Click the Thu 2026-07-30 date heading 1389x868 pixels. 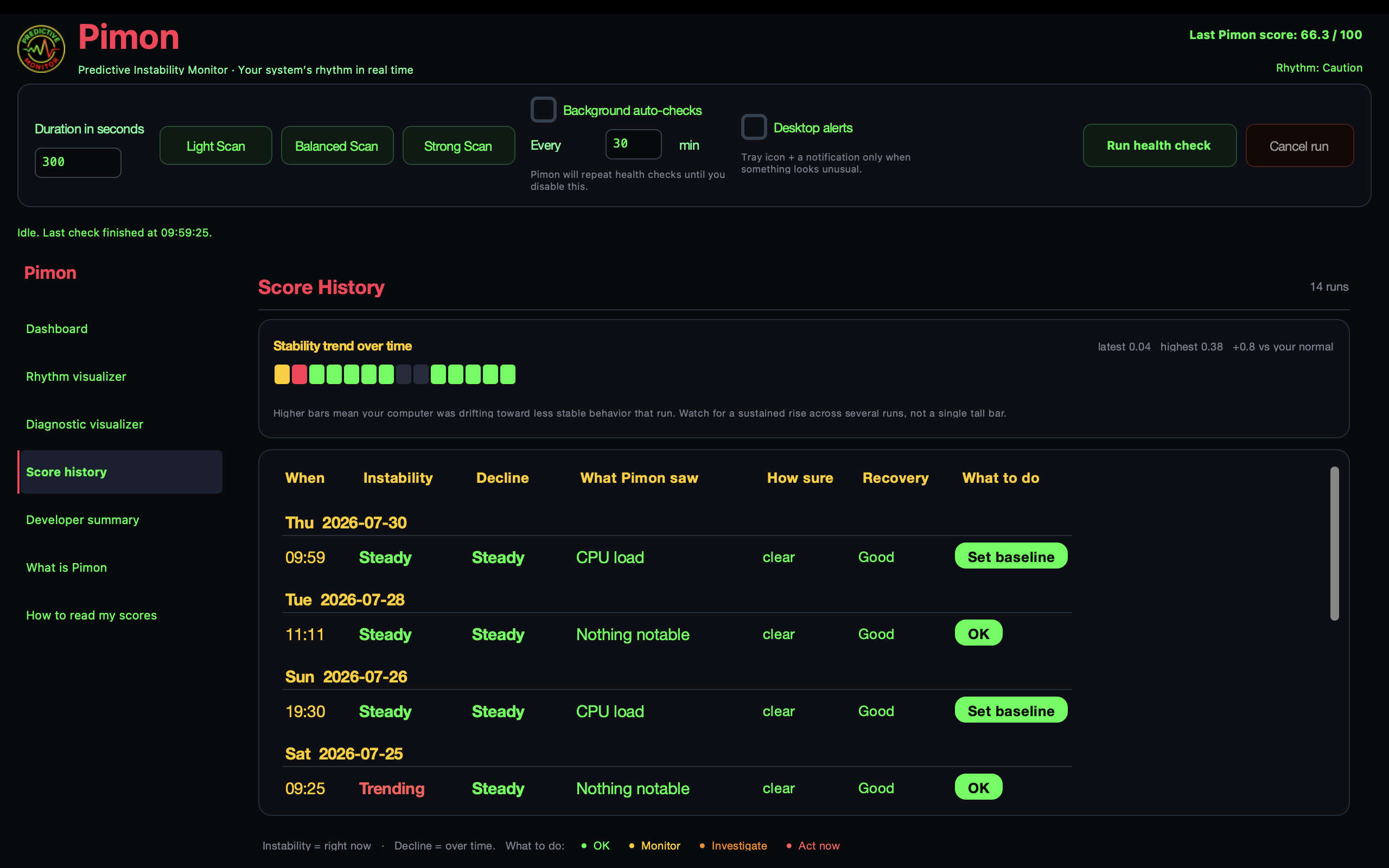346,523
